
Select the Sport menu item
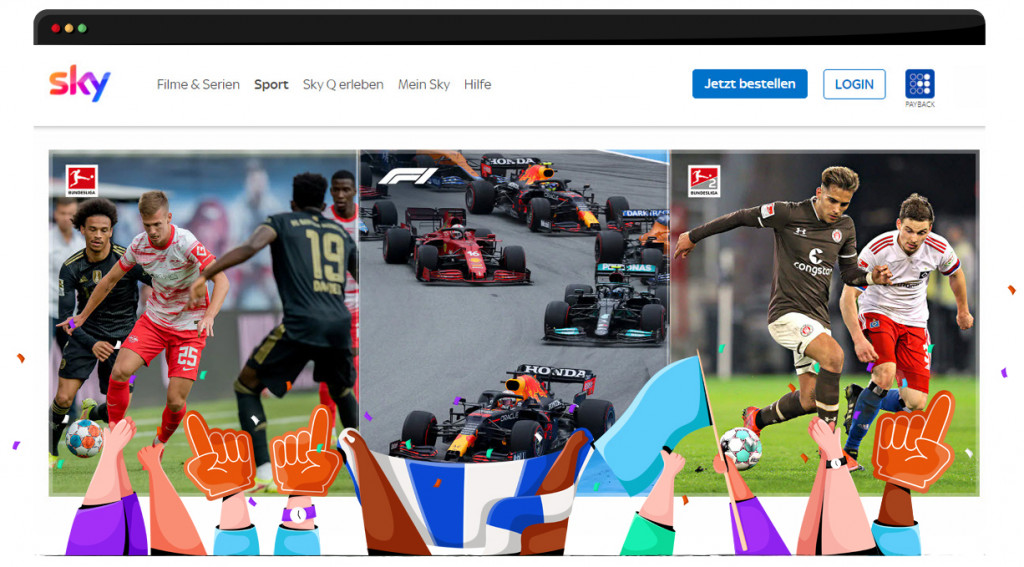(271, 85)
